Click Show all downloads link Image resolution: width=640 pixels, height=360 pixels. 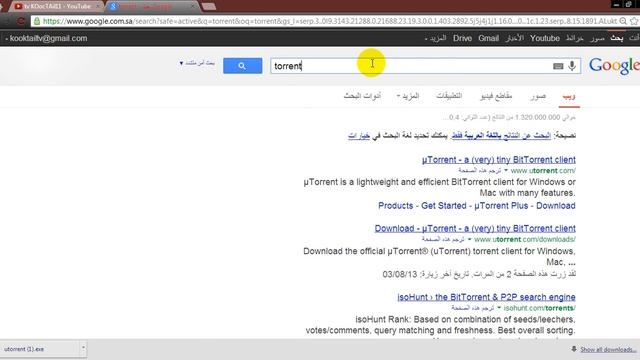coord(608,349)
